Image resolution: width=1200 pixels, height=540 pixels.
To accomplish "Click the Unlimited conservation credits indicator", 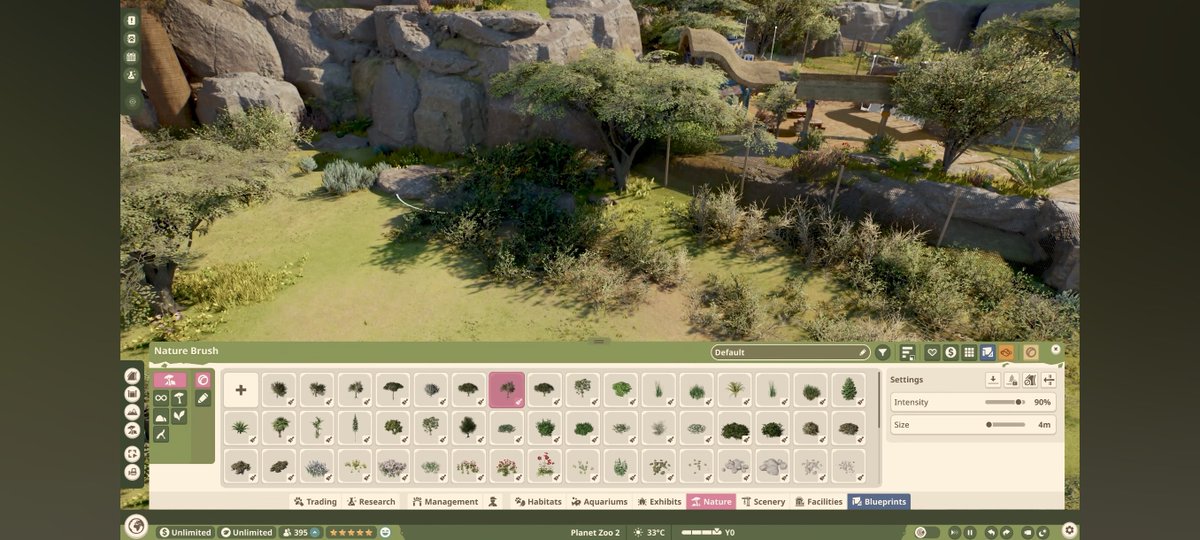I will (x=246, y=532).
